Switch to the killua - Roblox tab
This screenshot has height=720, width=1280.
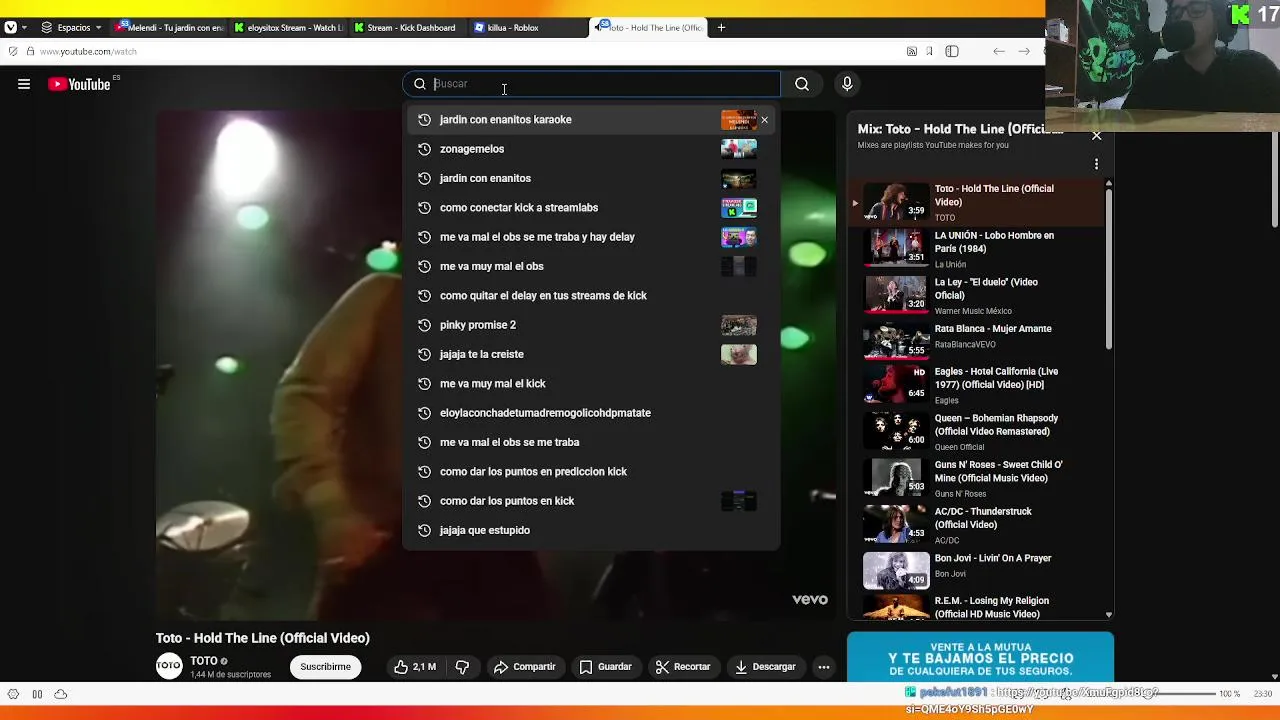(529, 28)
